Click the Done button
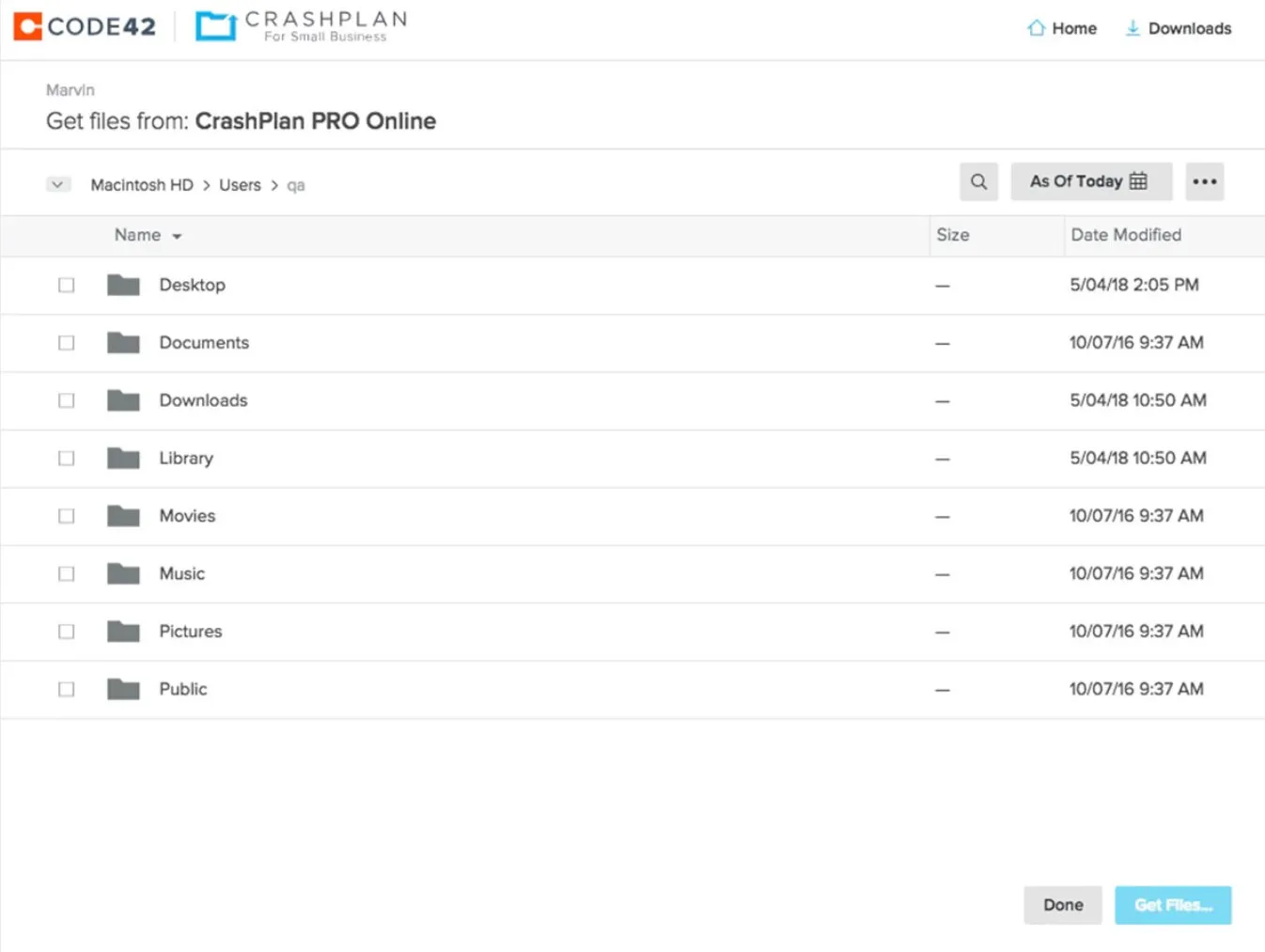This screenshot has height=952, width=1265. (1062, 905)
